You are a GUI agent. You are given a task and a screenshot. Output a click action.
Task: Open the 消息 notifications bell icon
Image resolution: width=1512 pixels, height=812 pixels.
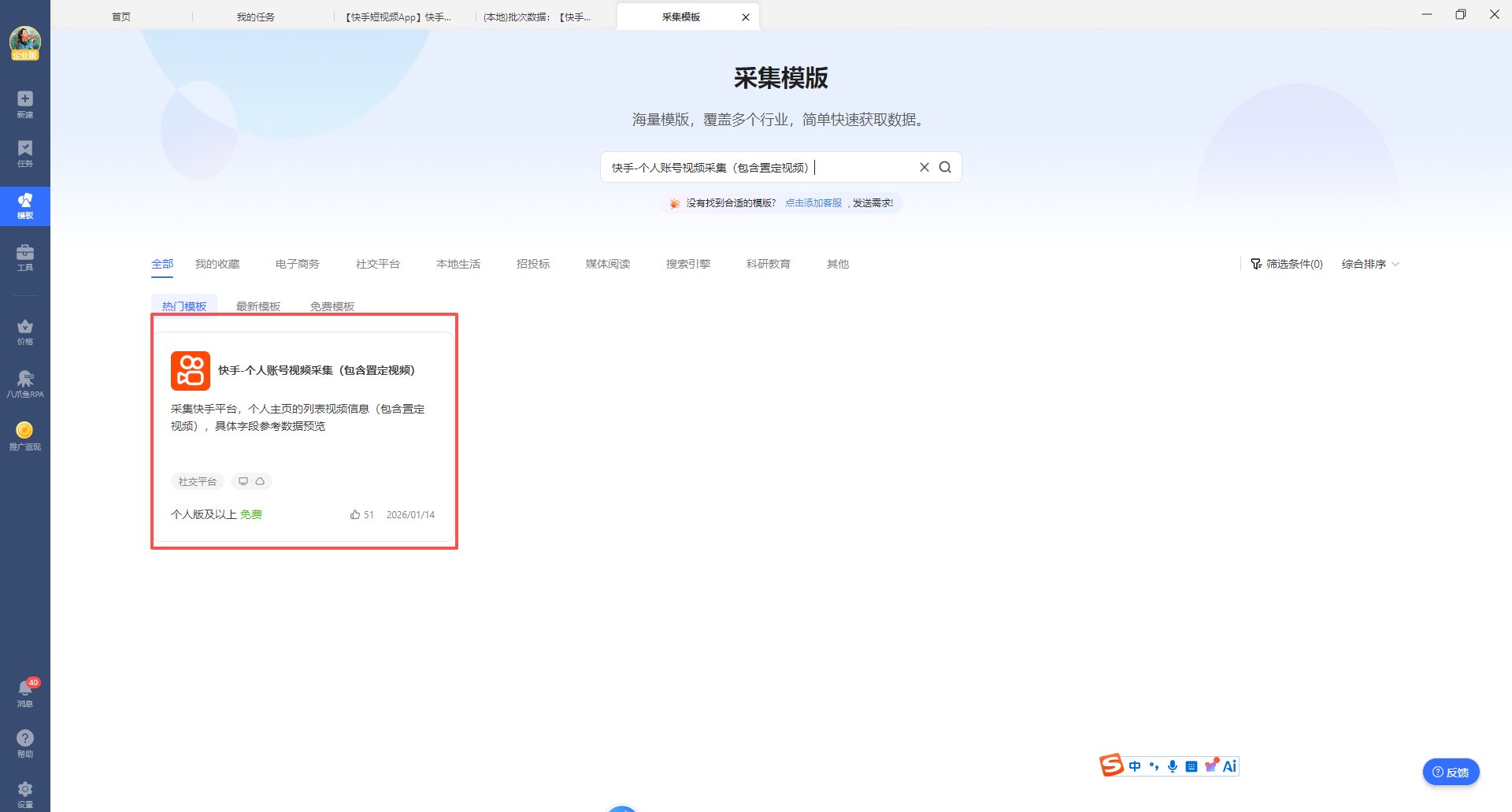coord(25,693)
